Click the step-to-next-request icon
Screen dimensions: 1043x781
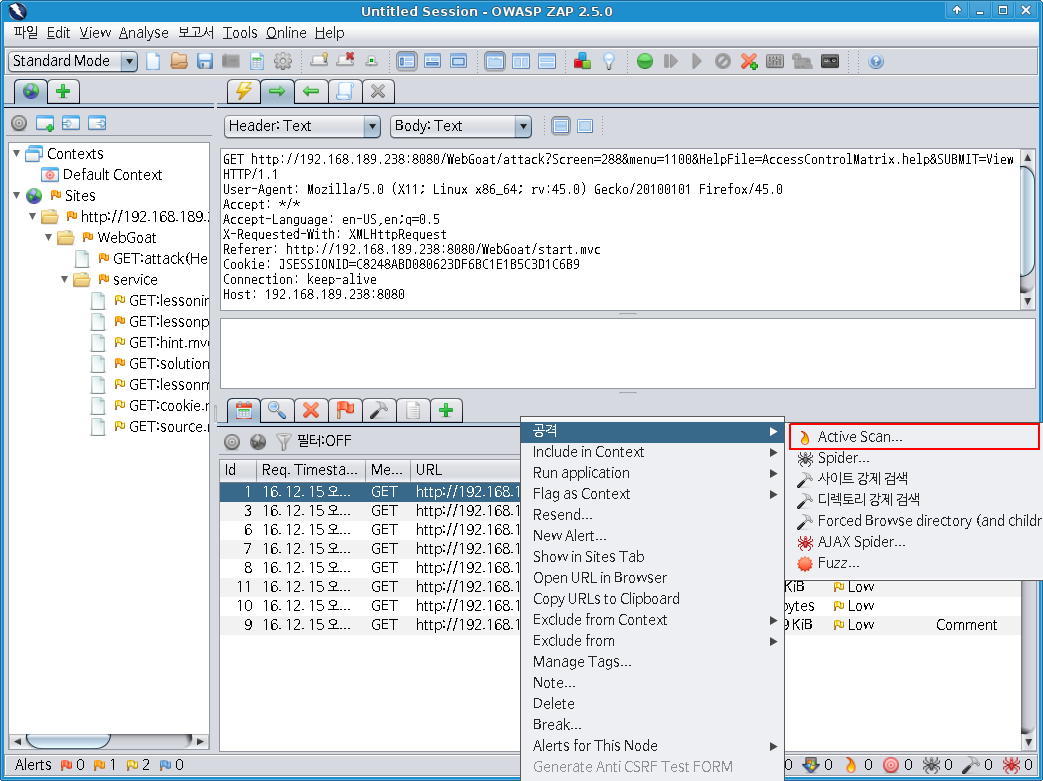(x=670, y=61)
